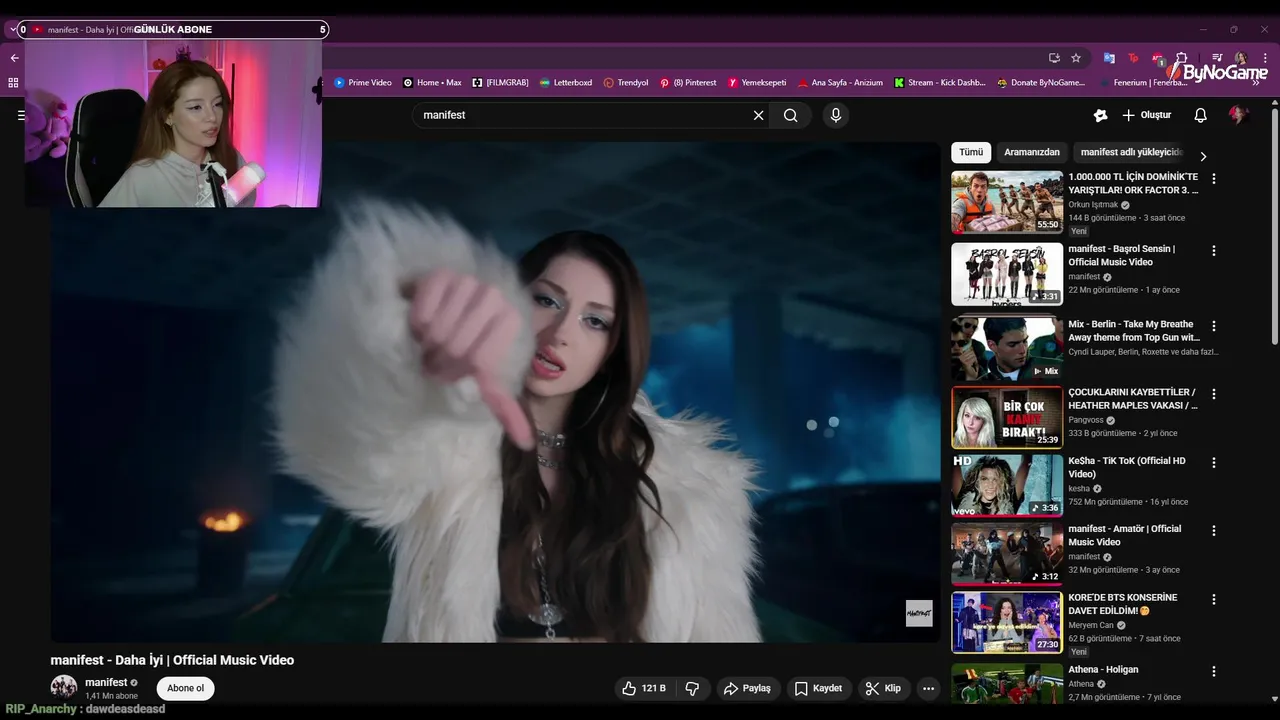Open more actions ellipsis under video
Screen dimensions: 1280x720
click(928, 688)
